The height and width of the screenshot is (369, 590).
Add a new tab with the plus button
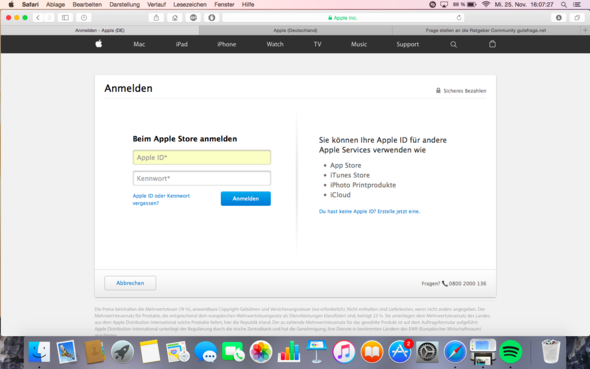(x=585, y=30)
